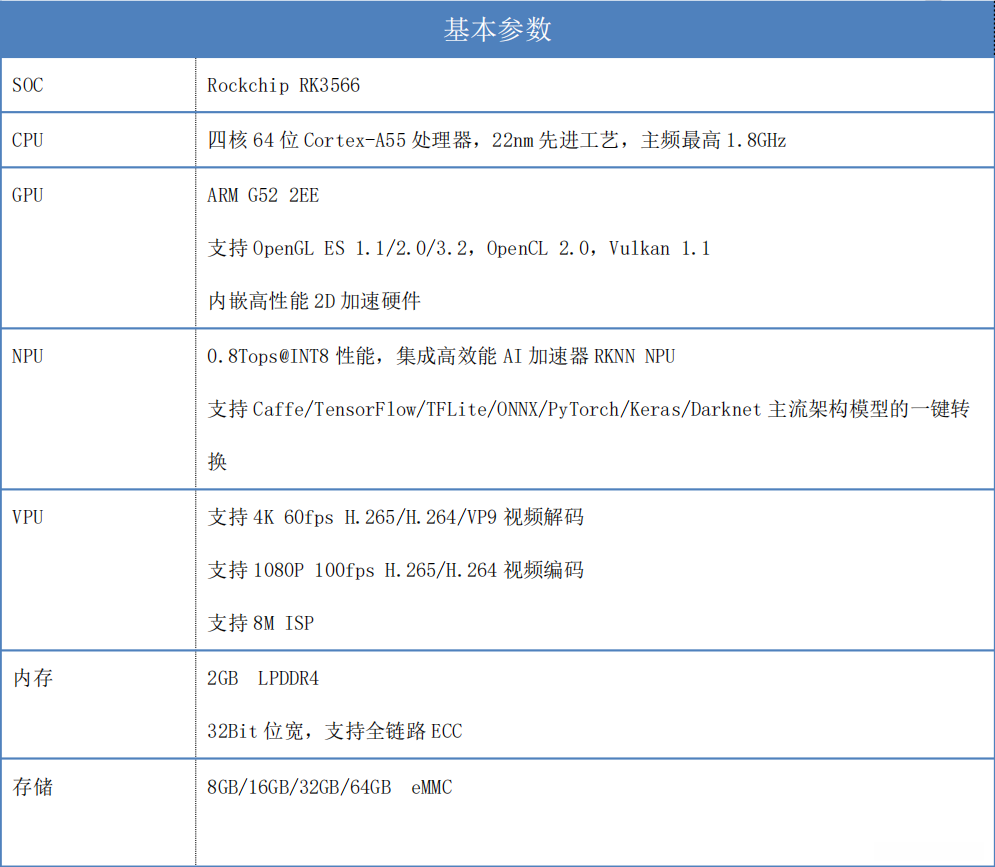Screen dimensions: 995x867
Task: Click the 8GB/16GB/32GB/64GB eMMC value
Action: tap(330, 787)
